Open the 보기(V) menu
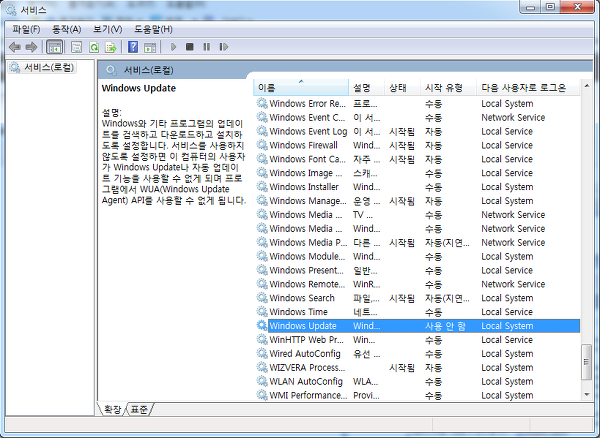Viewport: 600px width, 438px height. tap(108, 29)
